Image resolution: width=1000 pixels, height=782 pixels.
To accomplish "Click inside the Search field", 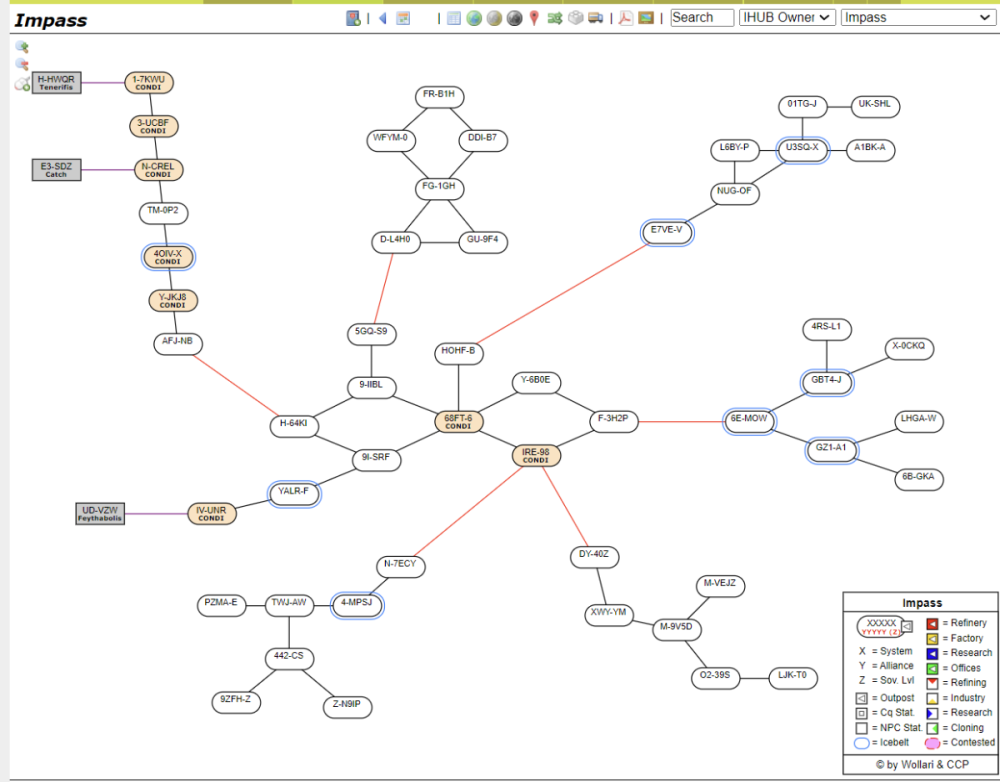I will [702, 17].
